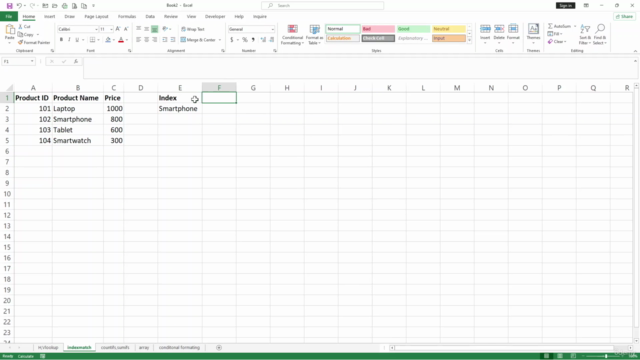The height and width of the screenshot is (360, 640).
Task: Open the File tab
Action: (x=9, y=17)
